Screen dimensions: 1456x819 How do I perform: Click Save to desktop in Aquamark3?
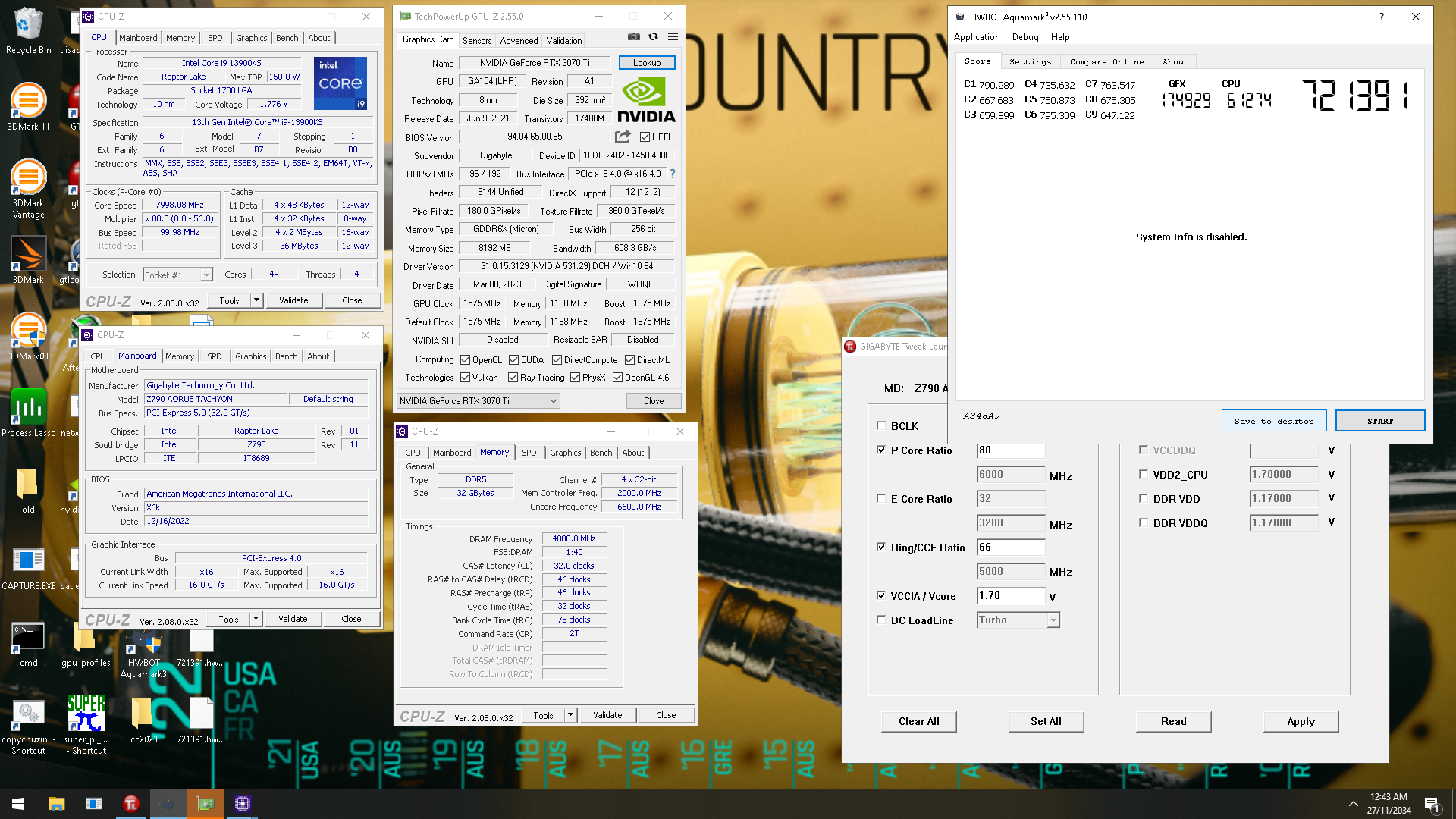[1273, 421]
